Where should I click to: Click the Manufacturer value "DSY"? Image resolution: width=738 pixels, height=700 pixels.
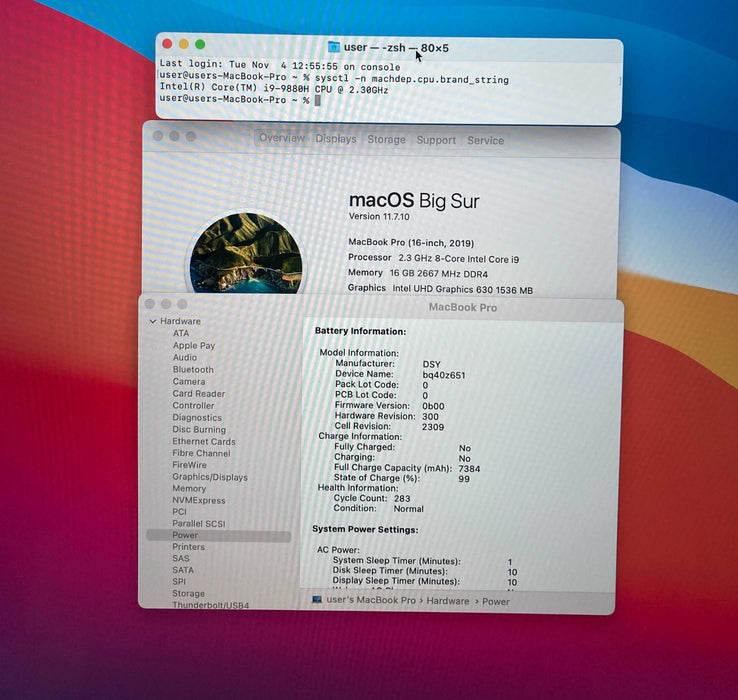point(431,364)
